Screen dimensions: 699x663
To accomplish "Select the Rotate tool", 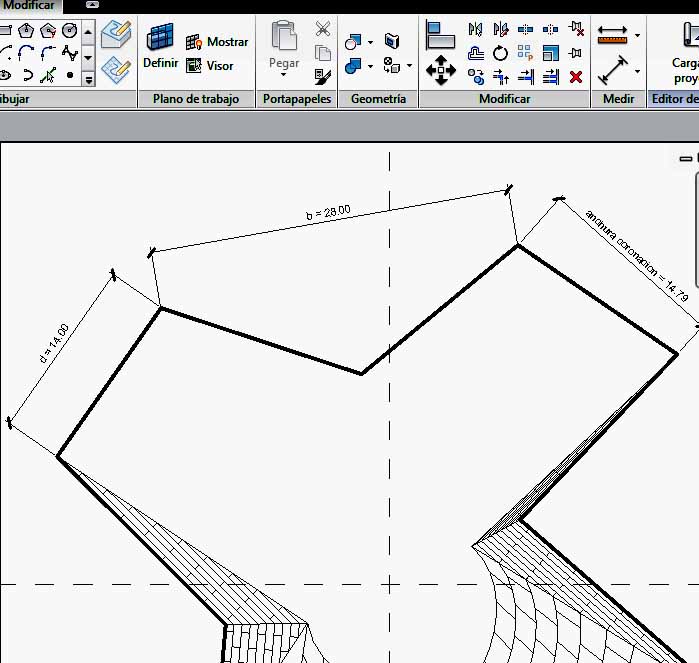I will pyautogui.click(x=500, y=53).
